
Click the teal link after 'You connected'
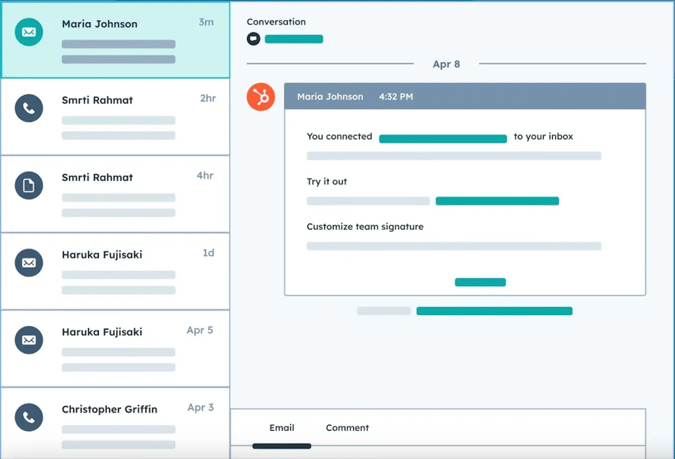(x=442, y=139)
